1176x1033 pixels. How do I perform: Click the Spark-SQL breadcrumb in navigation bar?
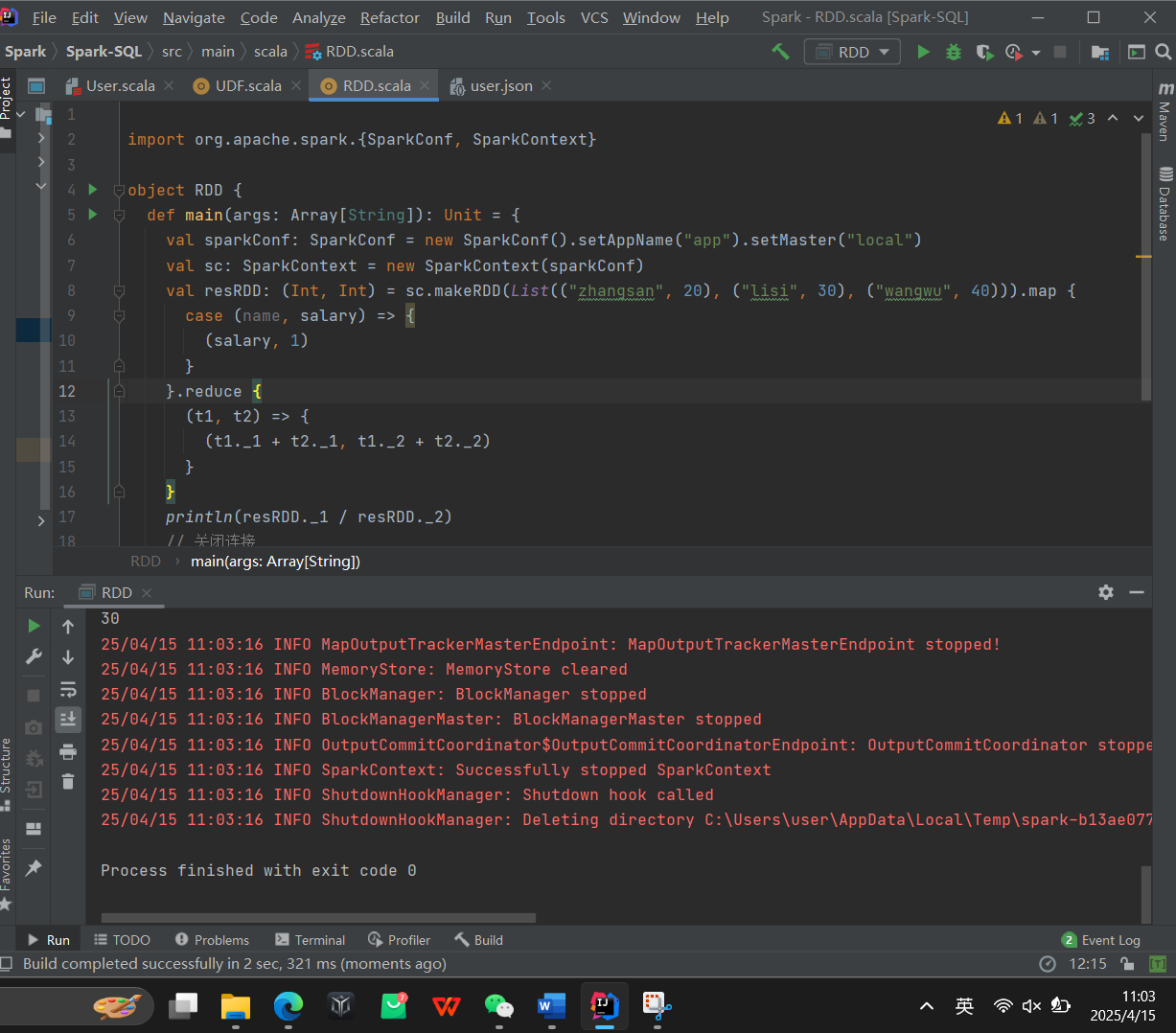pos(104,52)
